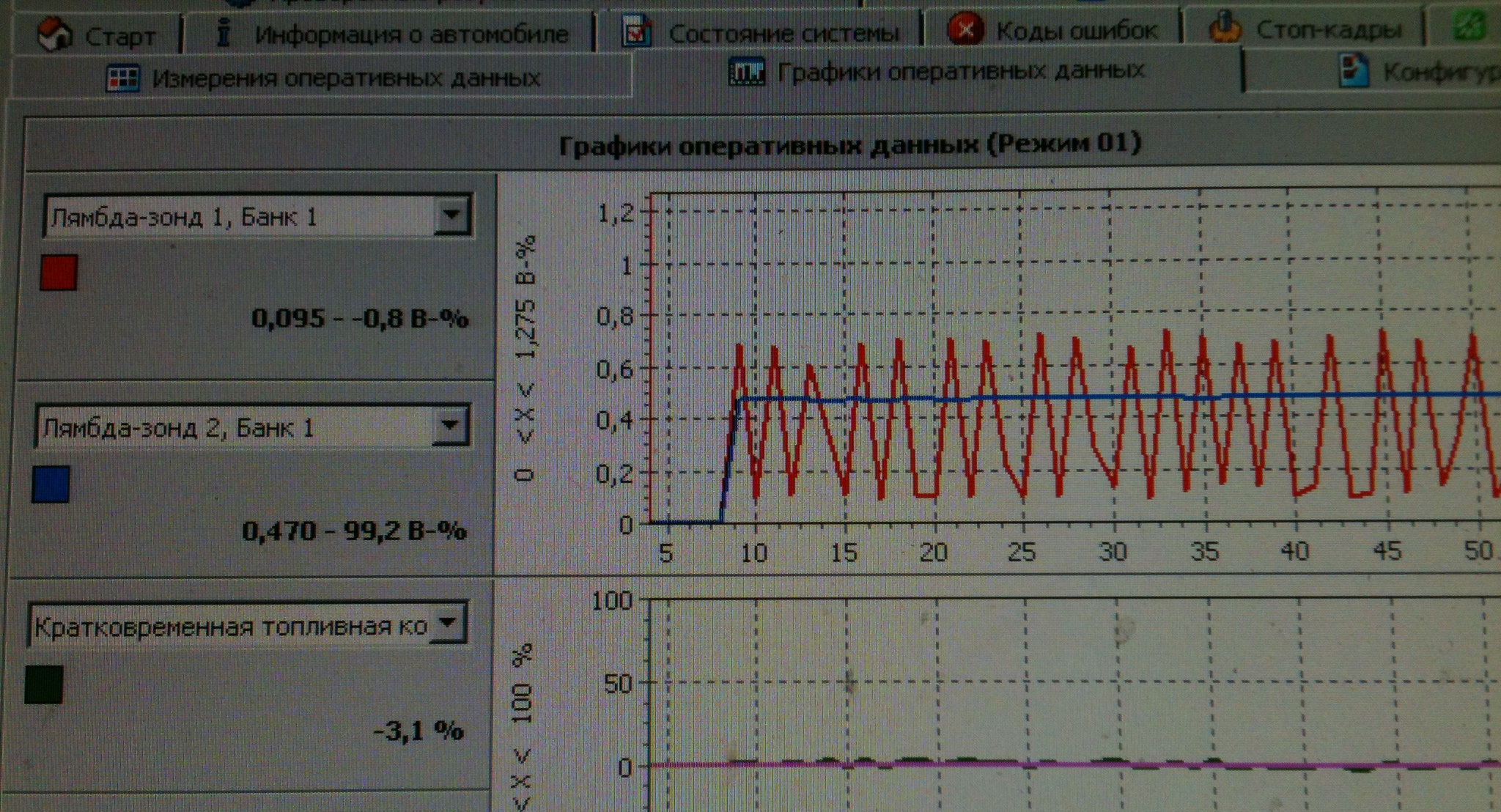Click the green icon at far right of tabs
The height and width of the screenshot is (812, 1501).
coord(1469,26)
